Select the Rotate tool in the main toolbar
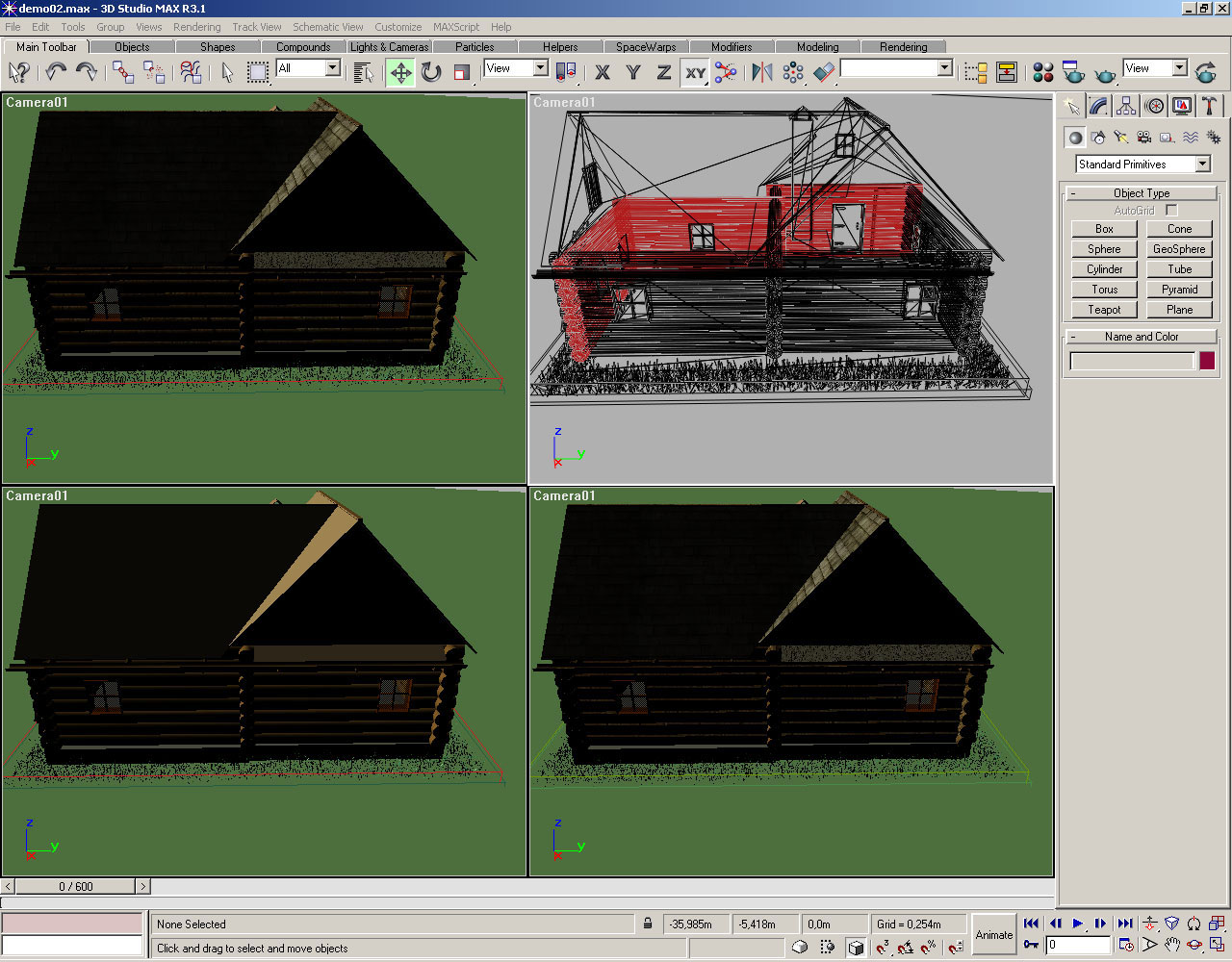The width and height of the screenshot is (1232, 962). 431,72
